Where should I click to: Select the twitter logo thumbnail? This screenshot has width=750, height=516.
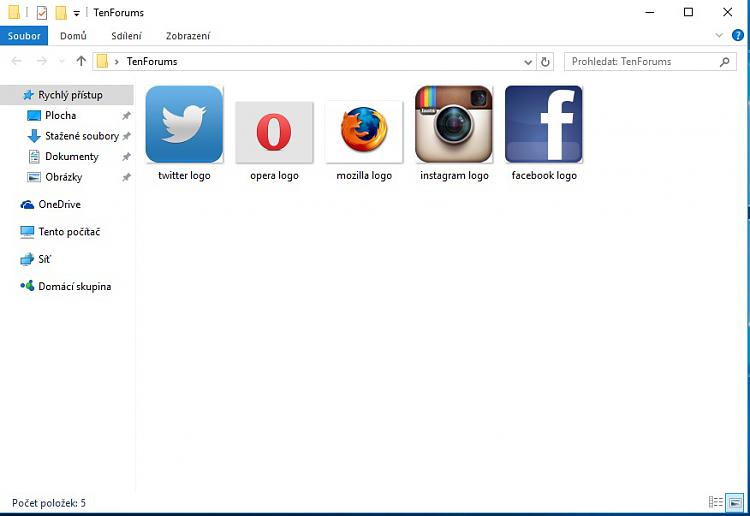click(184, 124)
